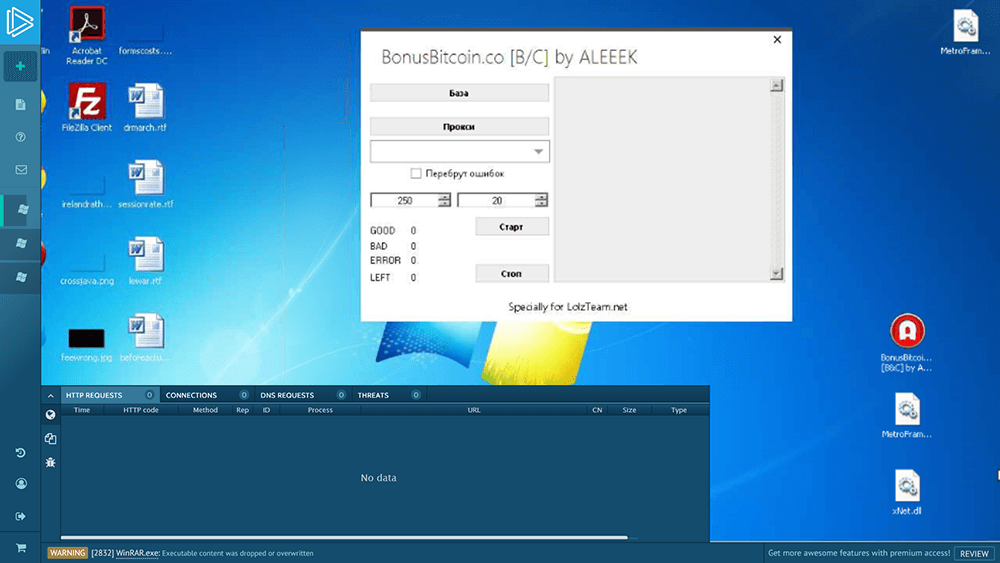This screenshot has height=563, width=1000.
Task: Open the combo box below Прокси
Action: tap(459, 152)
